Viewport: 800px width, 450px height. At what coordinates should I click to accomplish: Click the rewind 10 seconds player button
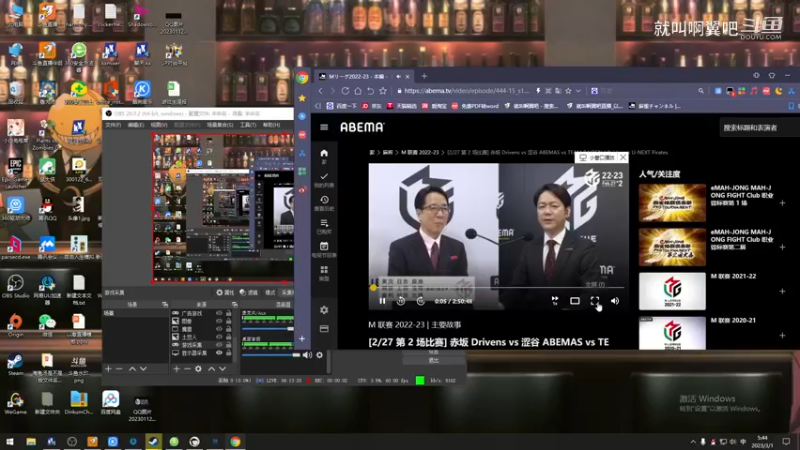(x=401, y=301)
